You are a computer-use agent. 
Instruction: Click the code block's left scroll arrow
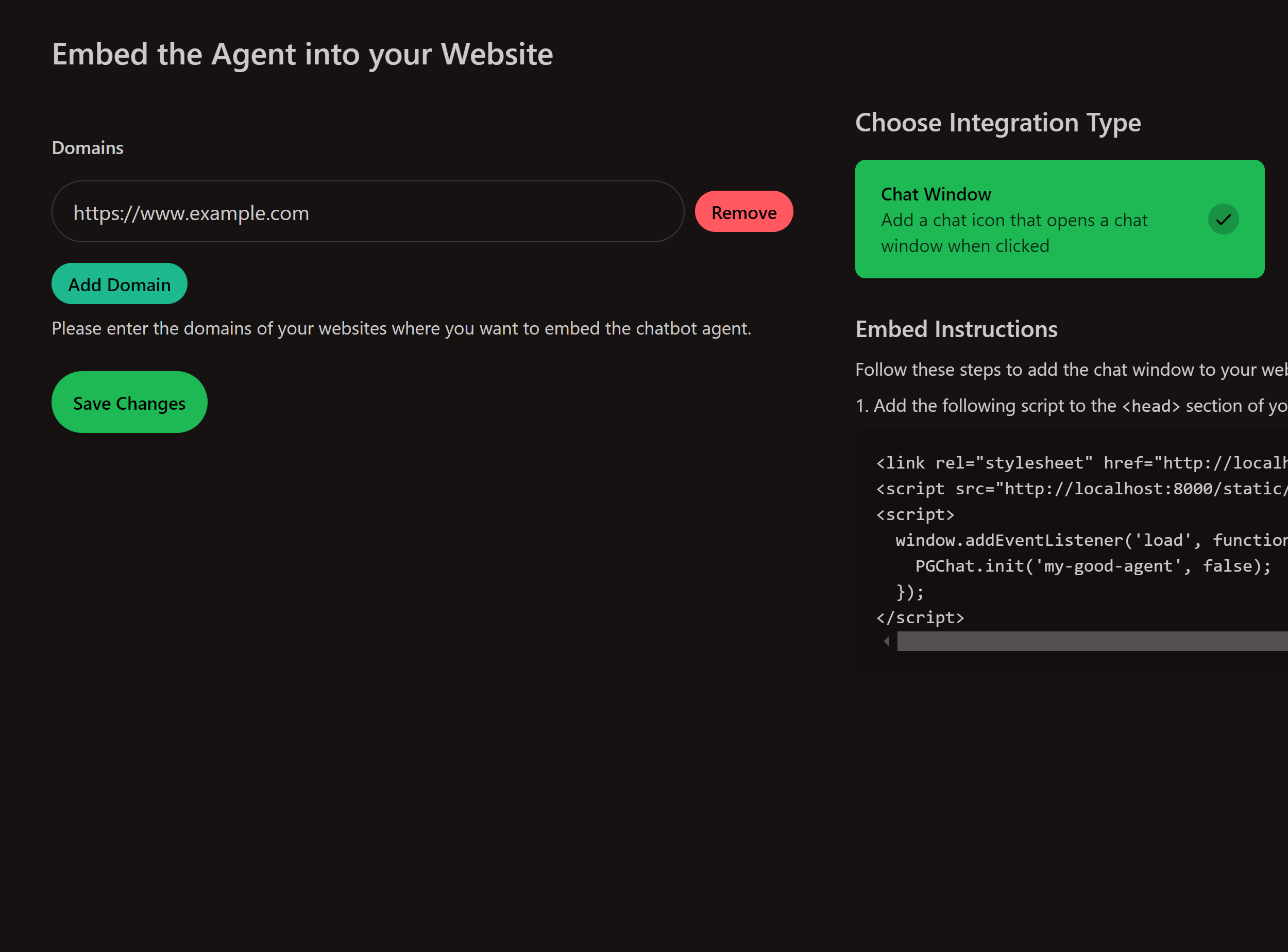[x=887, y=641]
